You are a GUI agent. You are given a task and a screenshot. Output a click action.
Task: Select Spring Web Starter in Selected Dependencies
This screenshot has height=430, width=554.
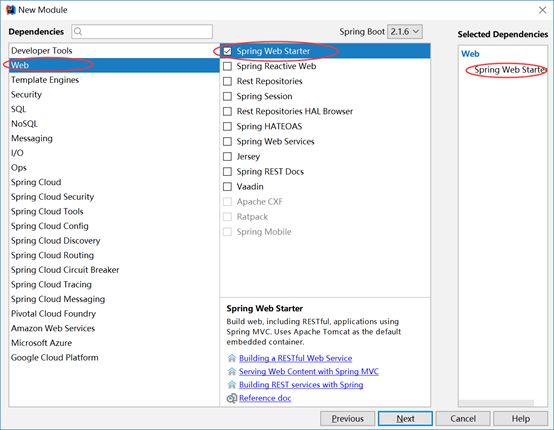(x=510, y=70)
